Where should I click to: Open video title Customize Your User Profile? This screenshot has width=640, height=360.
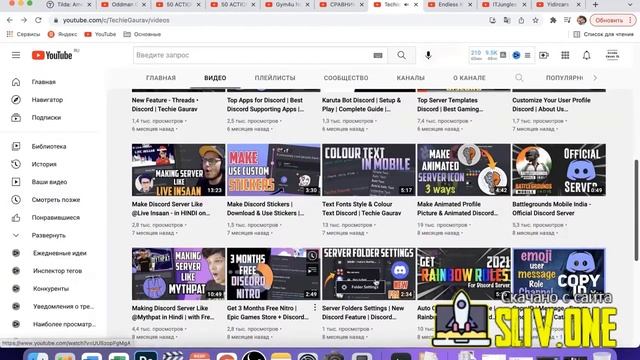click(x=551, y=104)
